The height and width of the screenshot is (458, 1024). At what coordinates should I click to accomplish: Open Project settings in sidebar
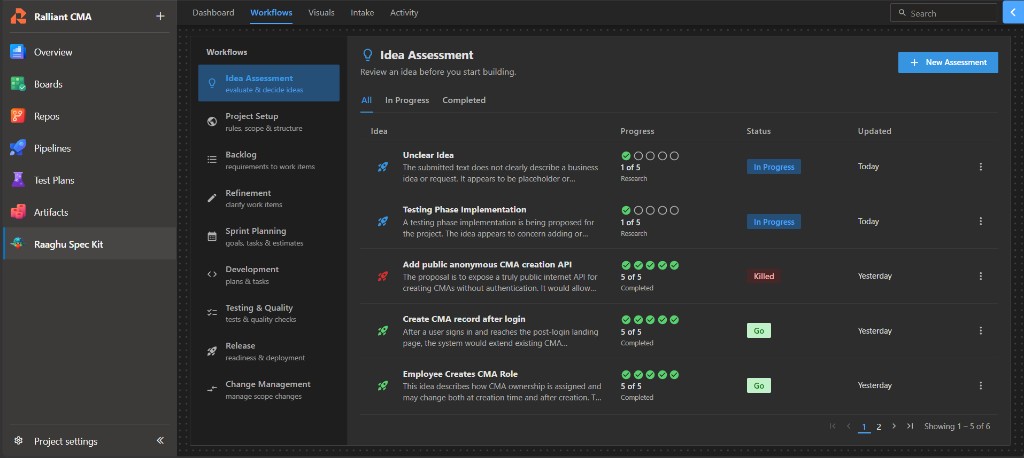(x=65, y=441)
